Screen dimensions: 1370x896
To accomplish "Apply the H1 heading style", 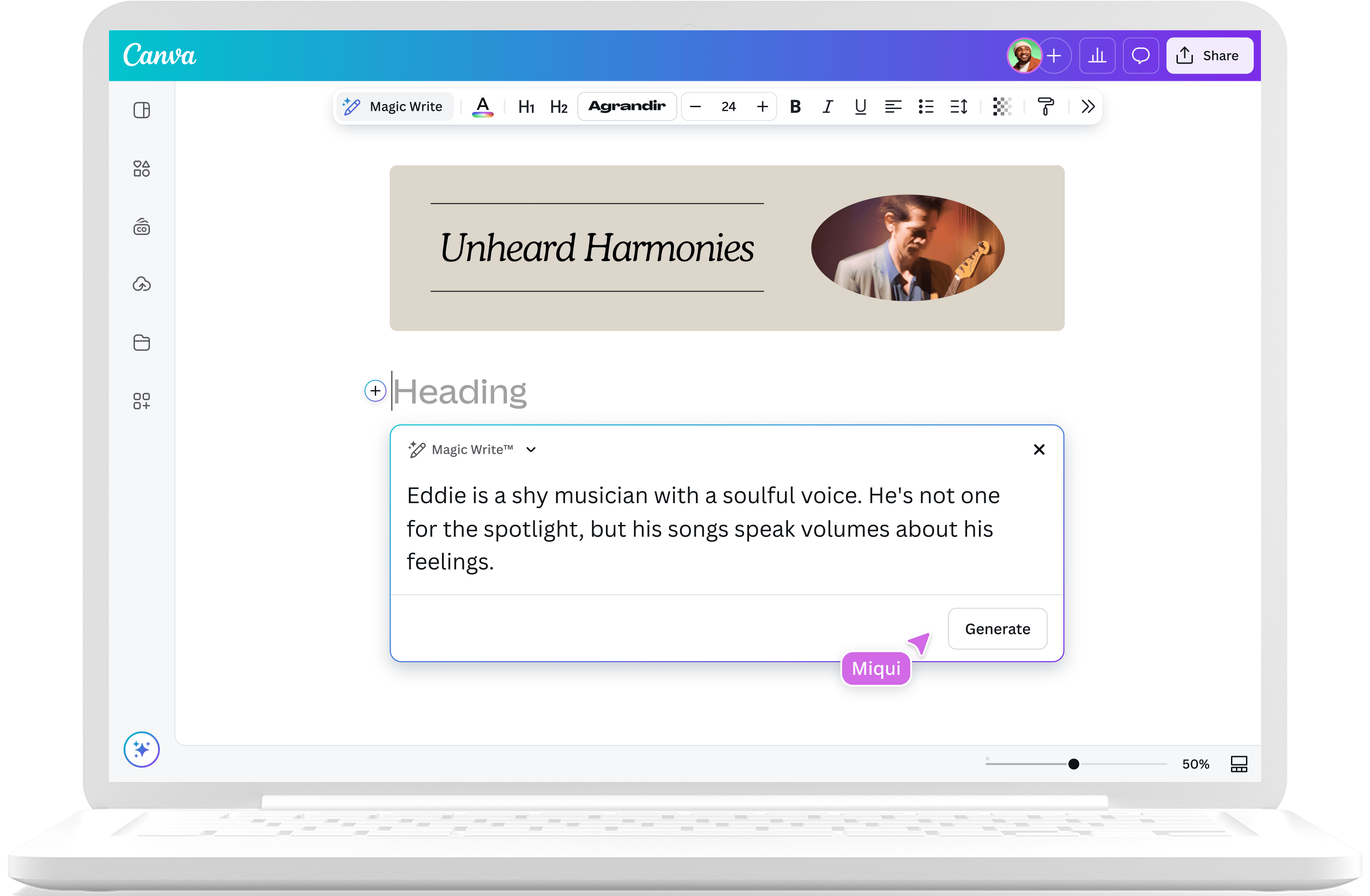I will (x=526, y=107).
